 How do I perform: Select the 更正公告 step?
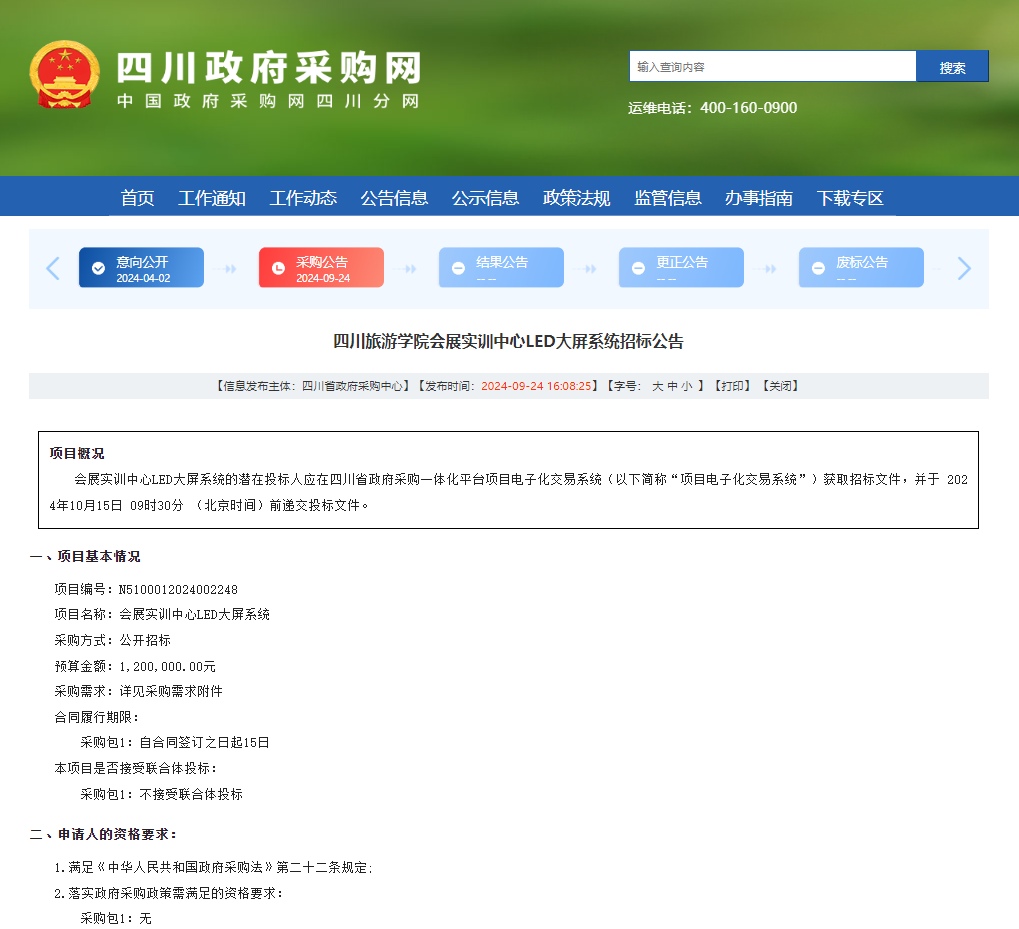[681, 267]
